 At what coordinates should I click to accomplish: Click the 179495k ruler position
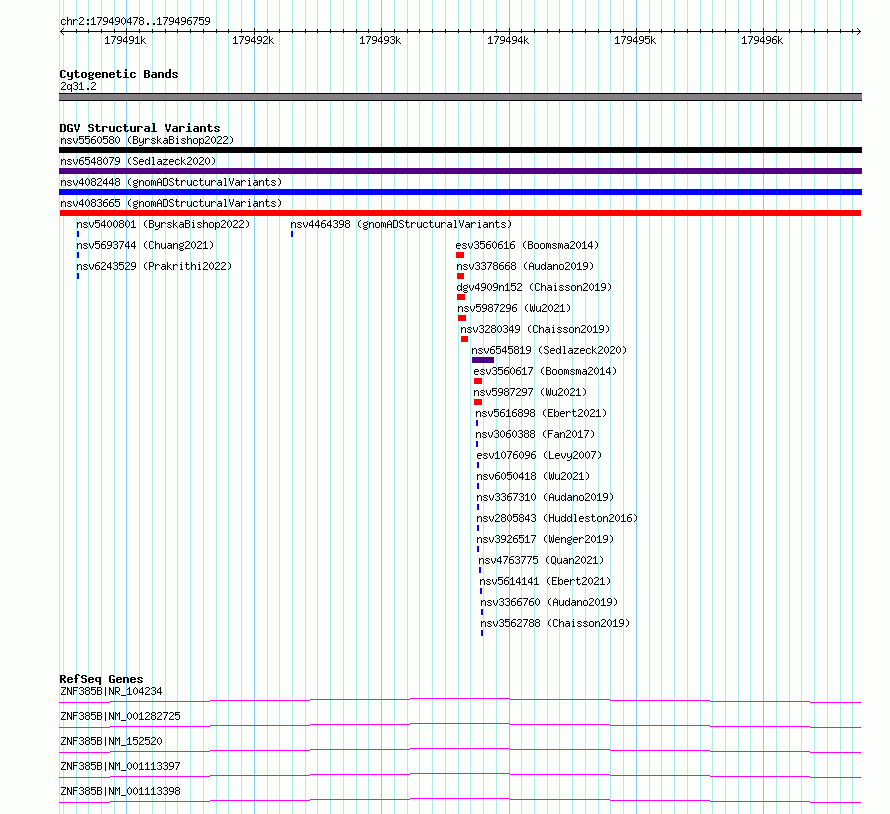point(635,40)
